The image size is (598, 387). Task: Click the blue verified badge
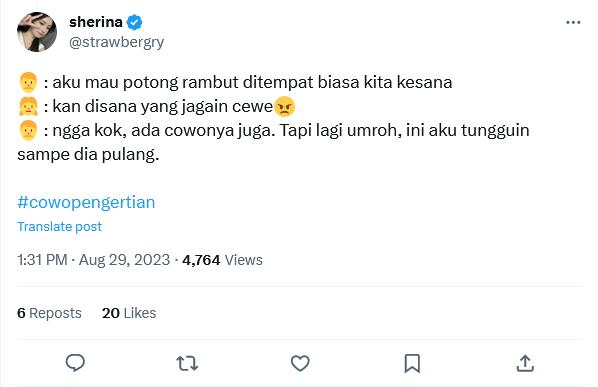coord(134,22)
